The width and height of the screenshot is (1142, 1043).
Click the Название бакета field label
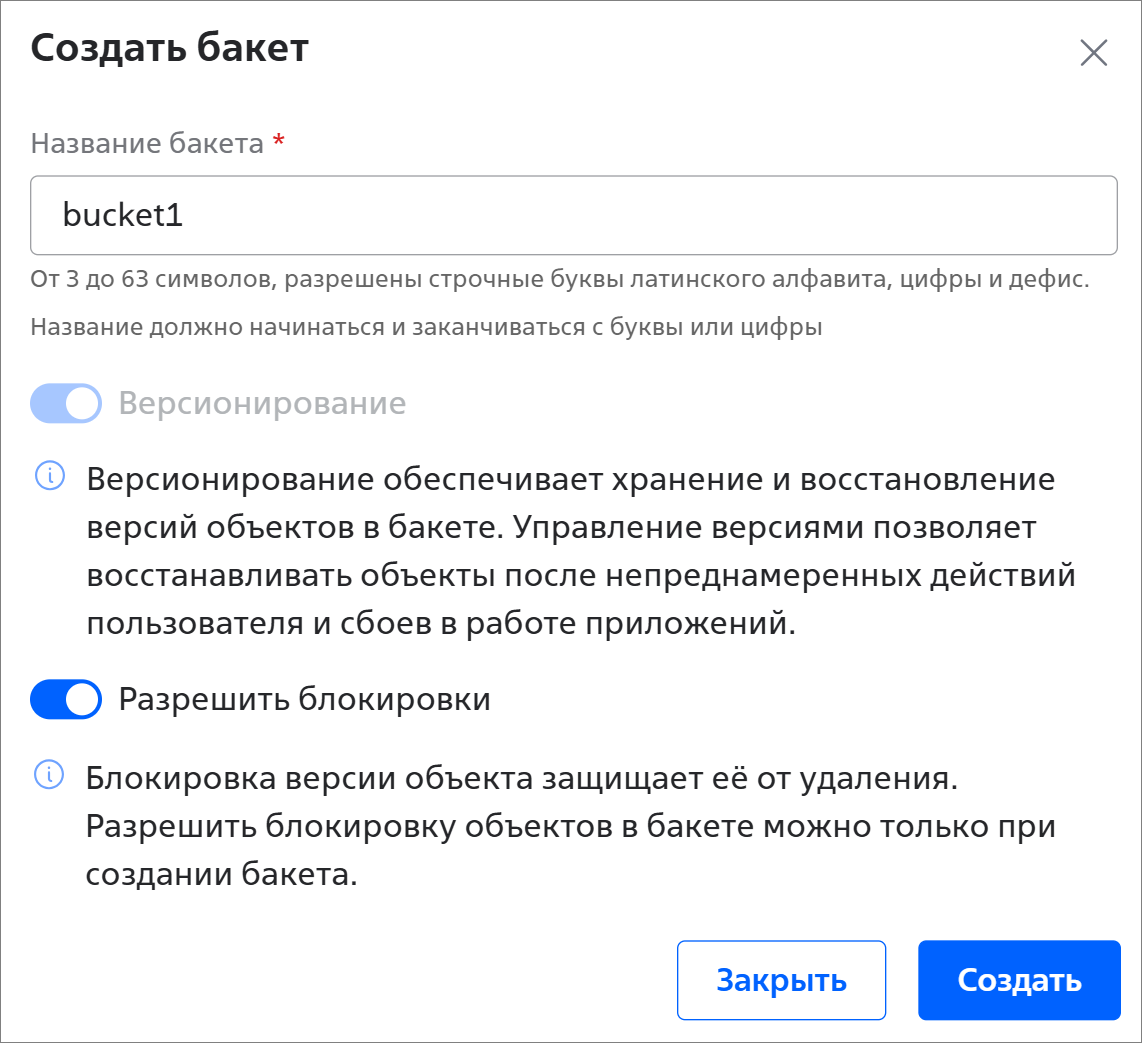(x=147, y=144)
